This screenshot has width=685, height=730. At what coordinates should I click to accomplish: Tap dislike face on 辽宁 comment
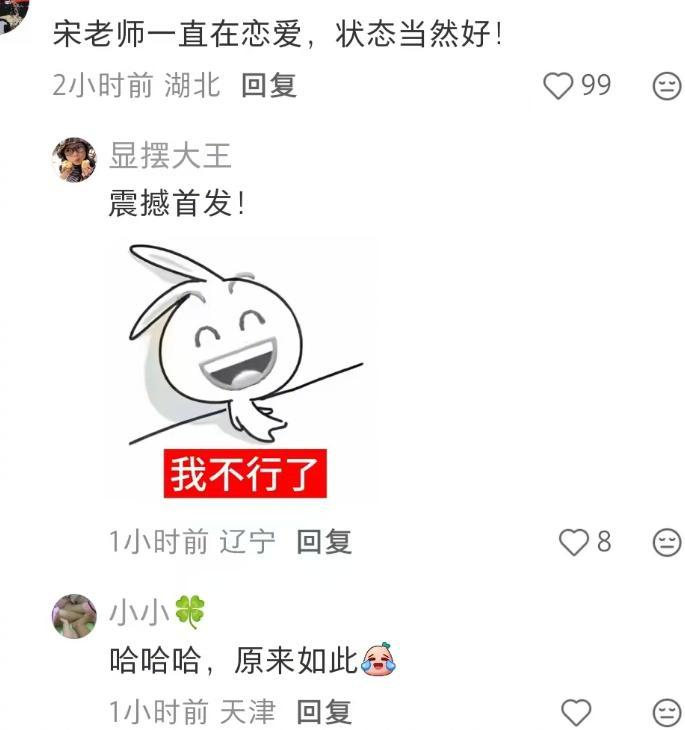pos(667,542)
